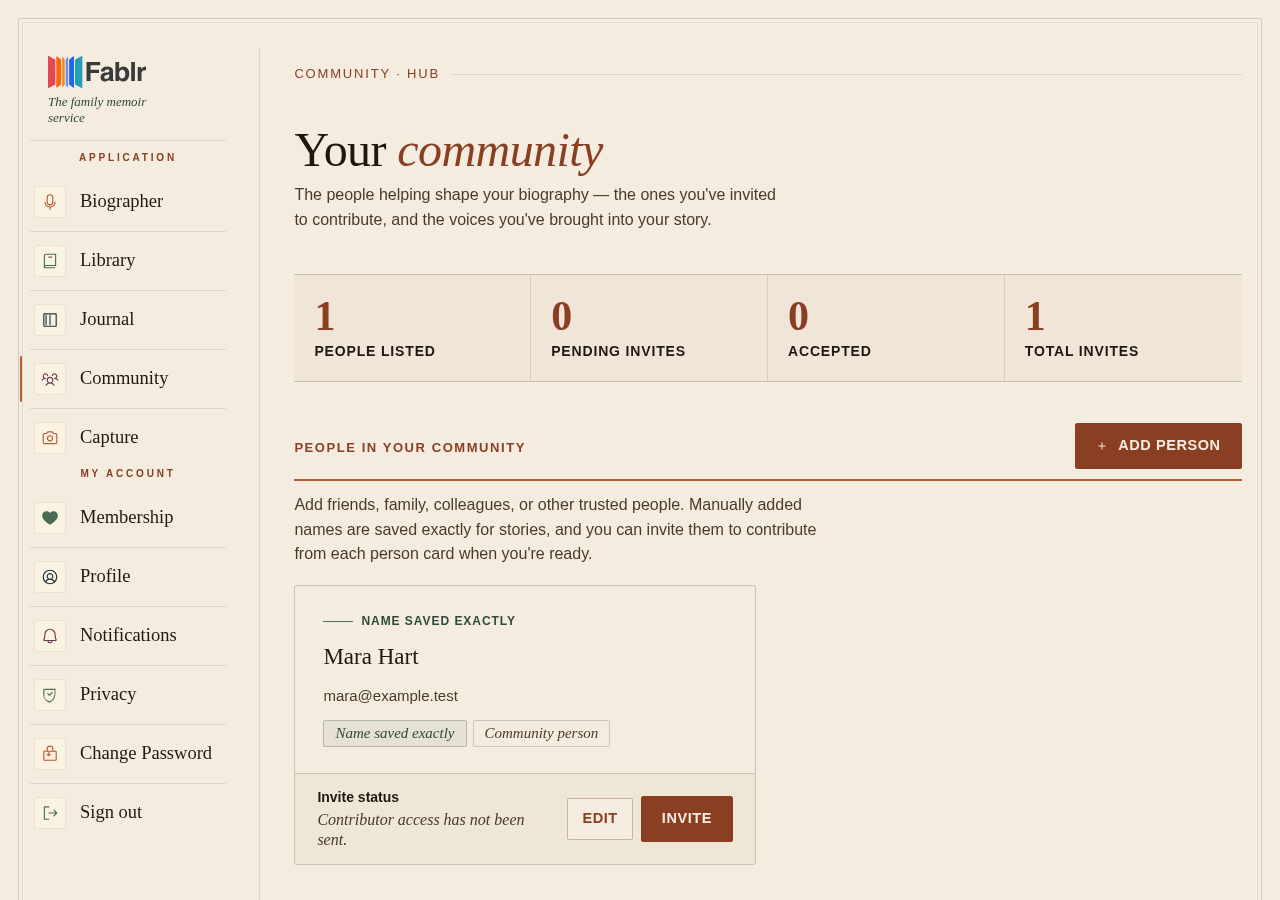The width and height of the screenshot is (1280, 900).
Task: Open the Privacy menu label
Action: coord(108,694)
